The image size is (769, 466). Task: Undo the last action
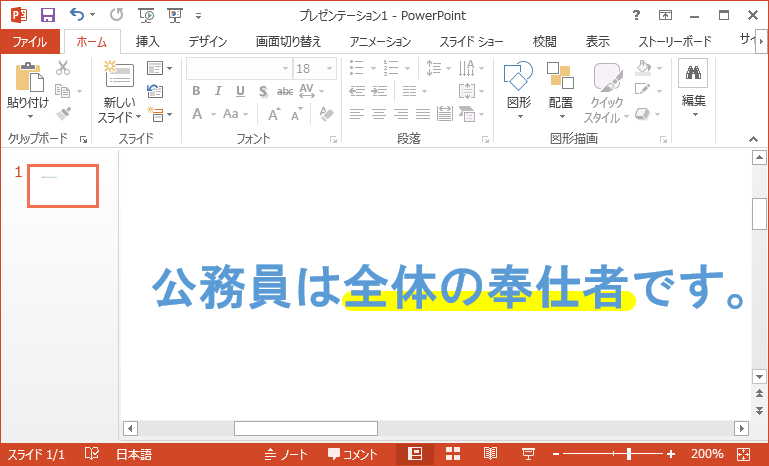coord(77,15)
